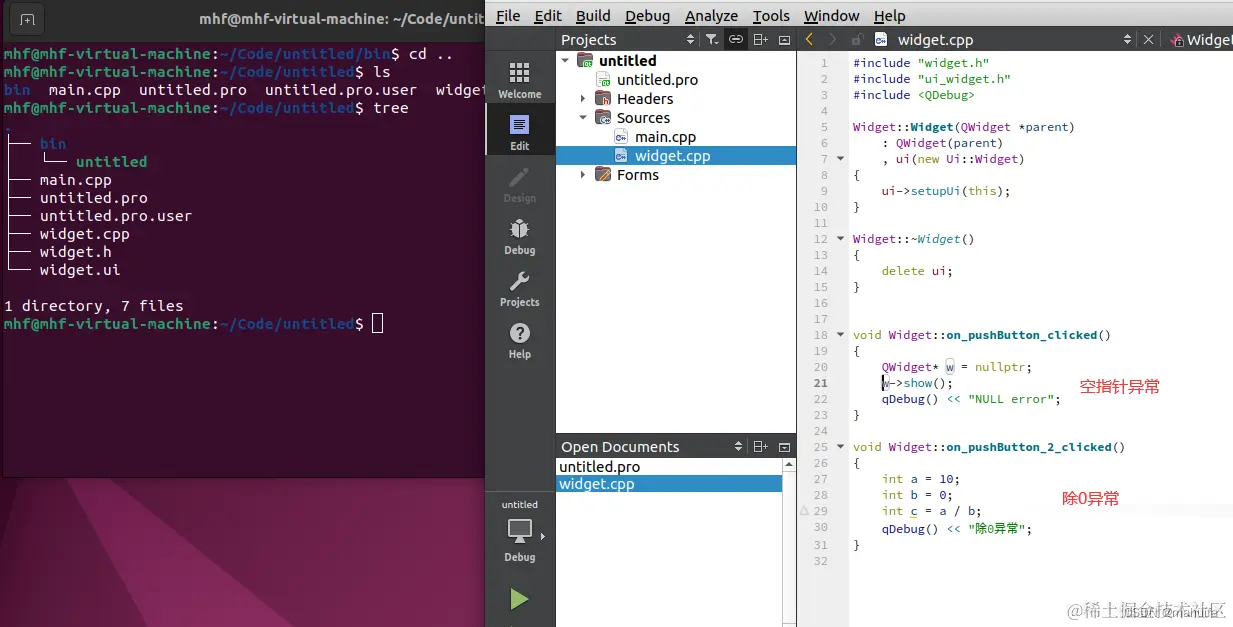Viewport: 1233px width, 627px height.
Task: Select untitled.pro in the project tree
Action: point(657,80)
